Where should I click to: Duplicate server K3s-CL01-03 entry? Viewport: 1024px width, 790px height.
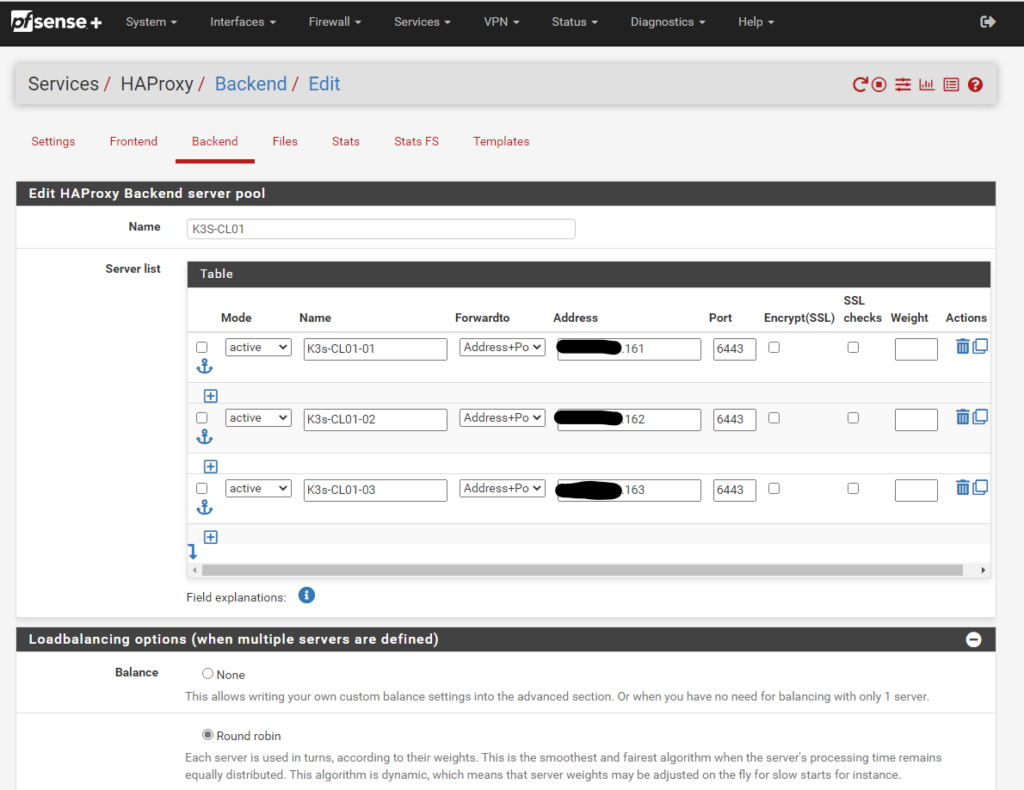tap(980, 487)
